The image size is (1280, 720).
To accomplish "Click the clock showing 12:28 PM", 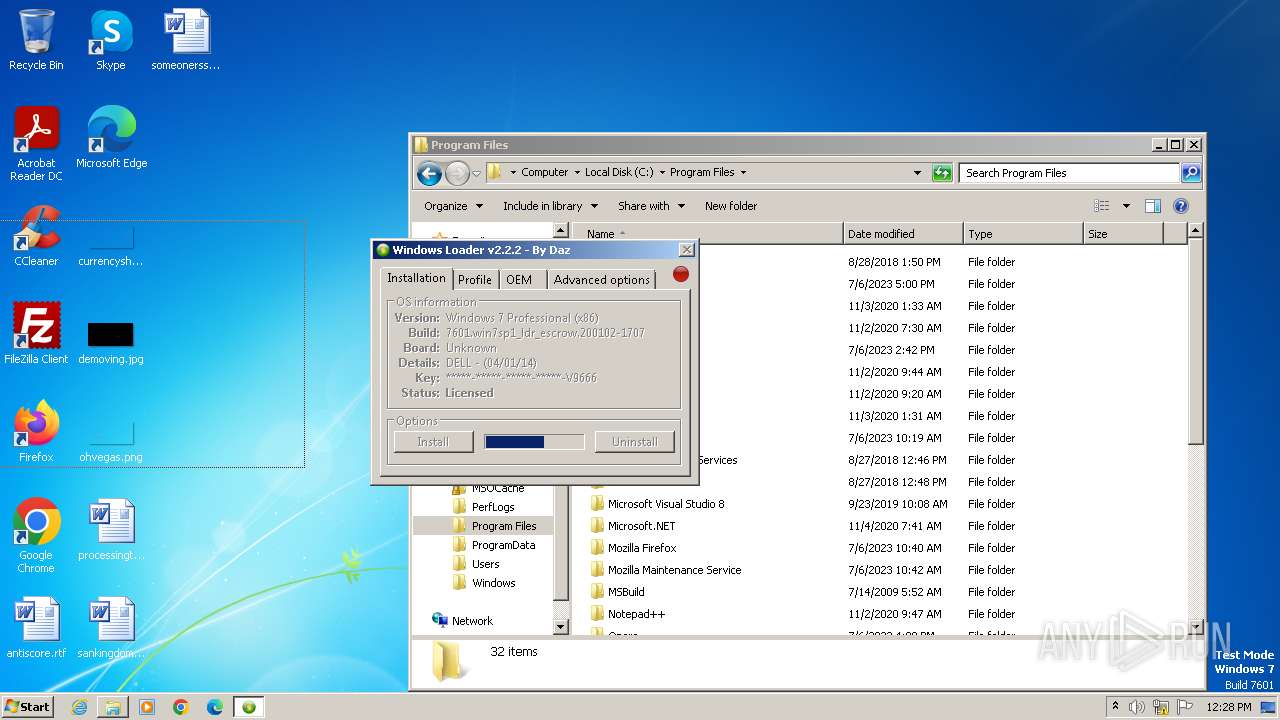I will (1229, 707).
